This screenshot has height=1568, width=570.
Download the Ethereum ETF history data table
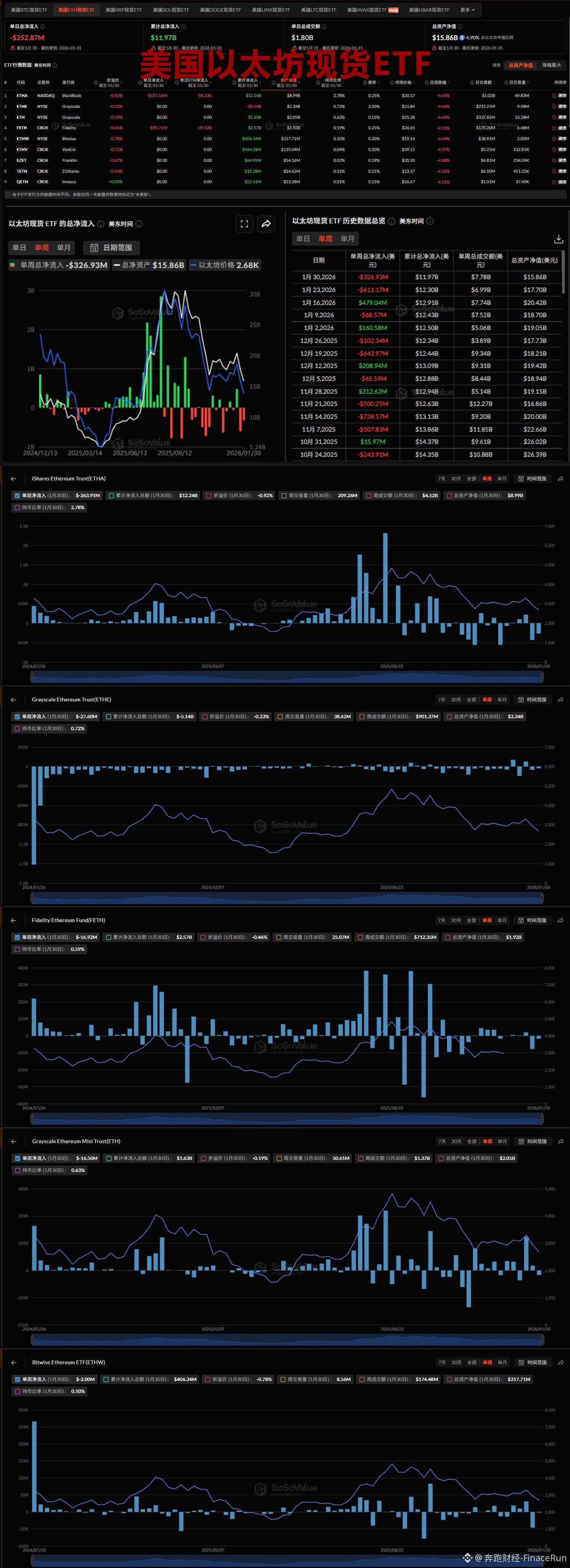(x=558, y=239)
